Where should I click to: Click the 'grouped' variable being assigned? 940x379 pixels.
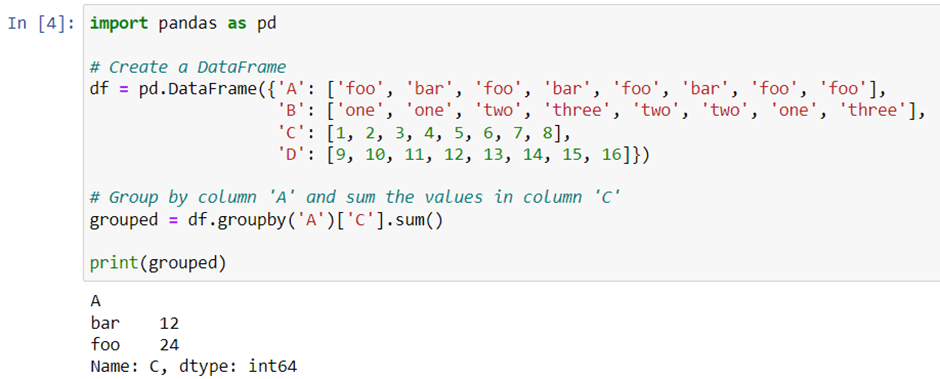[x=124, y=220]
